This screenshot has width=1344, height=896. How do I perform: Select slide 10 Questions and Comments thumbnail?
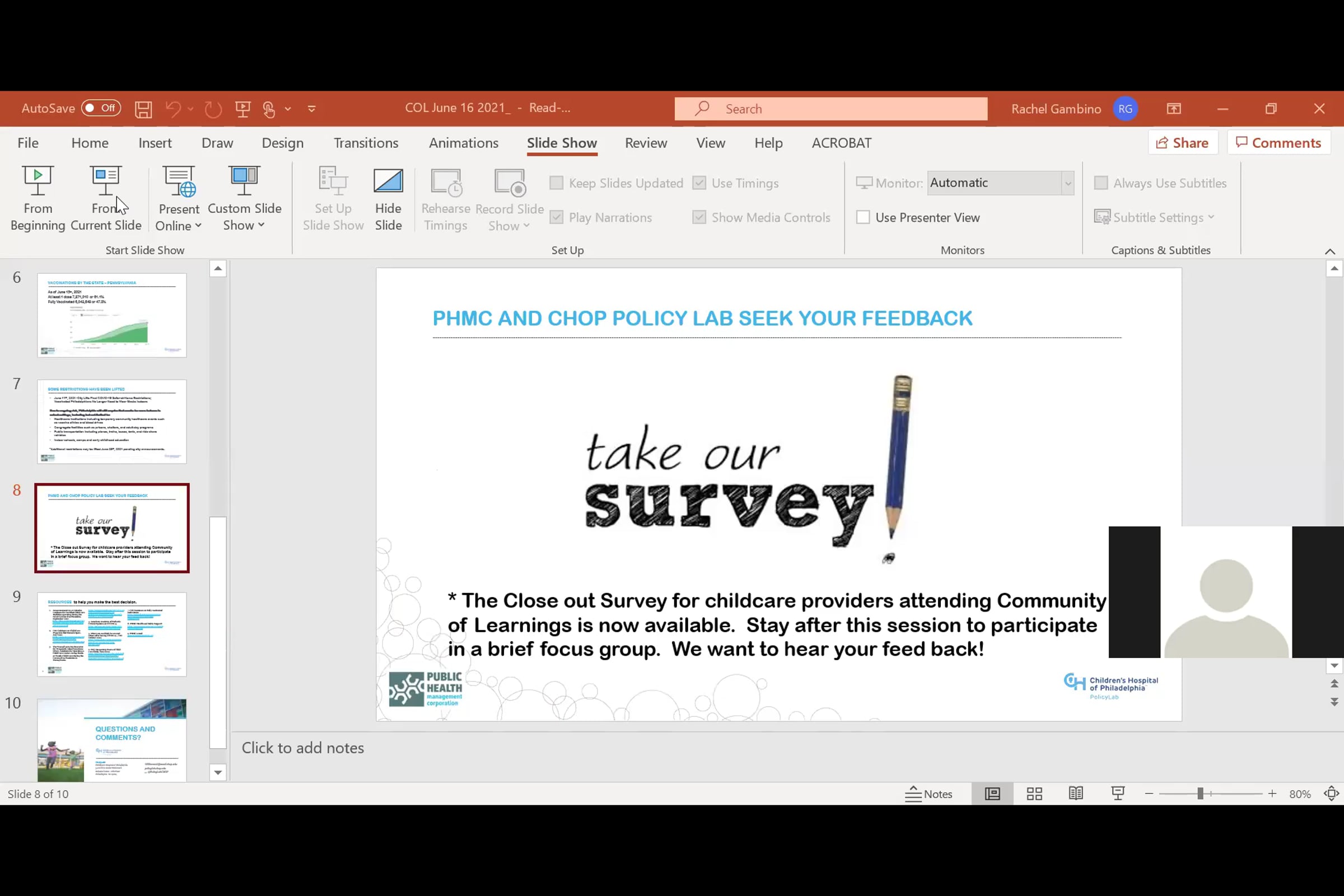pyautogui.click(x=112, y=740)
